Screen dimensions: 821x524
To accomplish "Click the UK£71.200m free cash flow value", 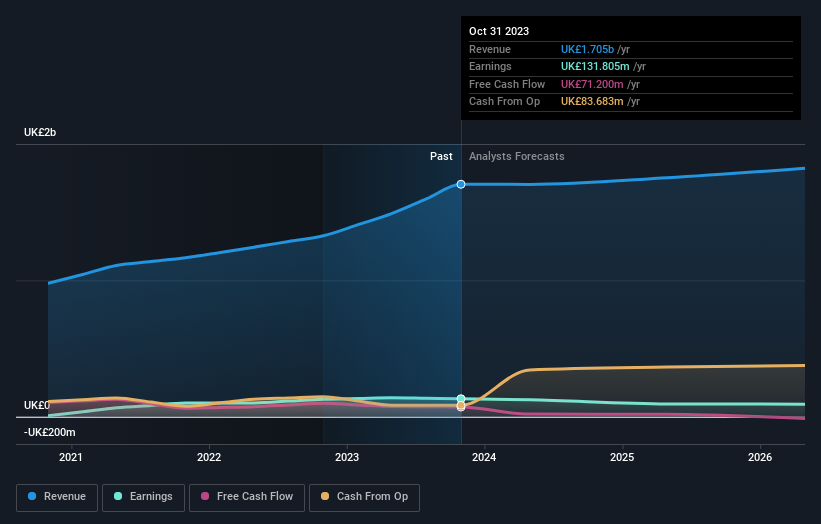I will [592, 84].
